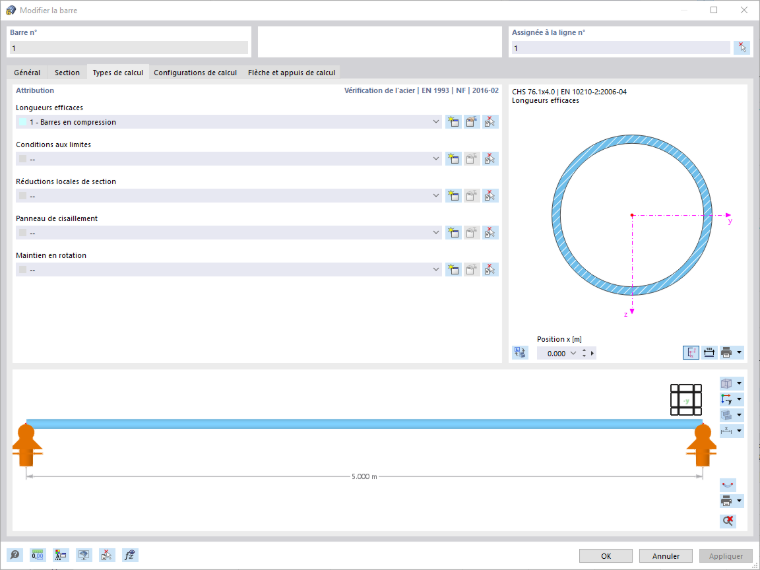The image size is (760, 570).
Task: Click the colored display properties icon at bottom-left
Action: tap(61, 555)
